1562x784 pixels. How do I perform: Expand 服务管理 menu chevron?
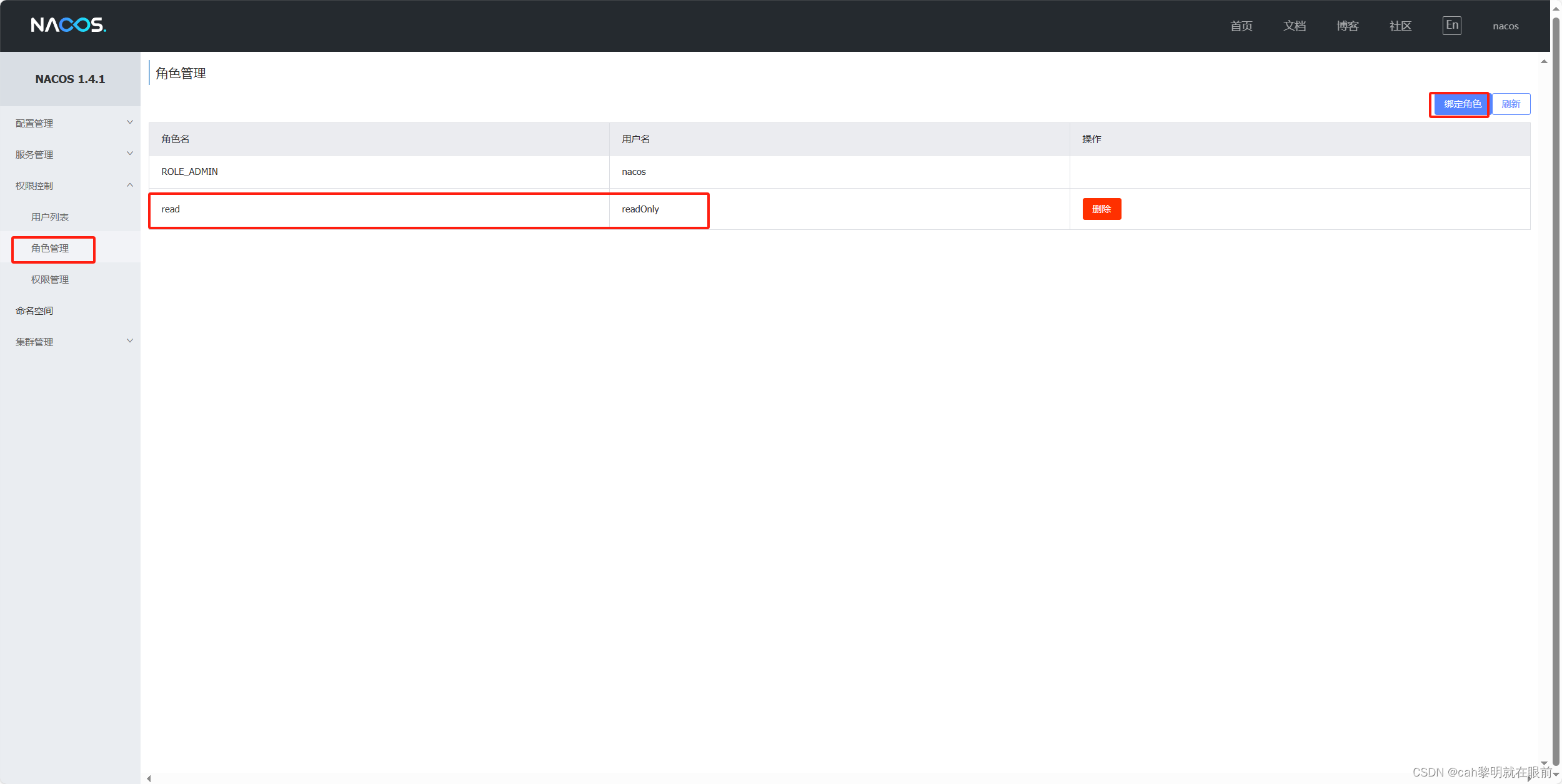[x=130, y=154]
